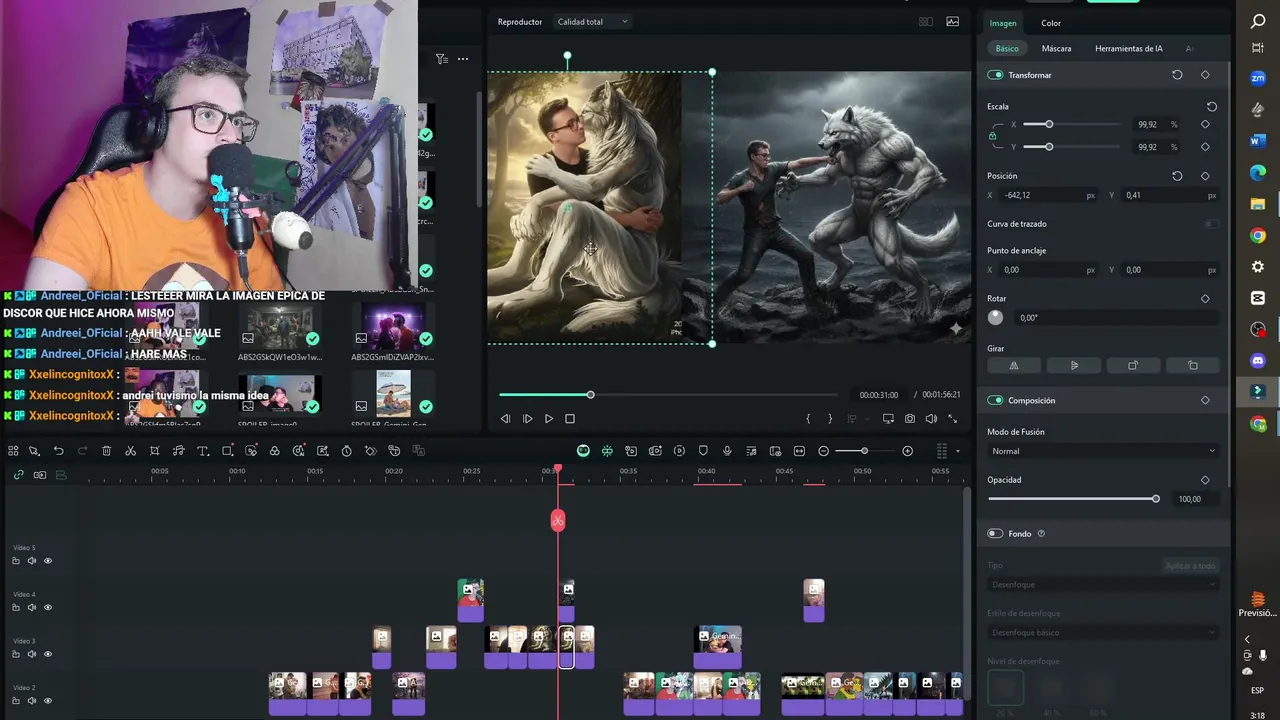This screenshot has width=1280, height=720.
Task: Open Discord from the taskbar
Action: click(x=1258, y=360)
